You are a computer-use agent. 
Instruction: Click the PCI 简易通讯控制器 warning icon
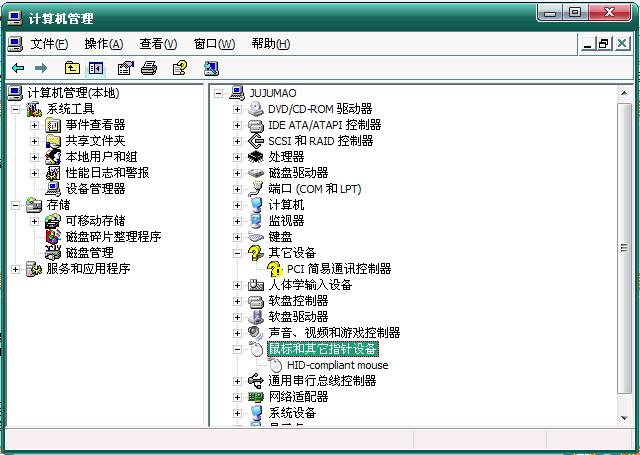click(275, 269)
